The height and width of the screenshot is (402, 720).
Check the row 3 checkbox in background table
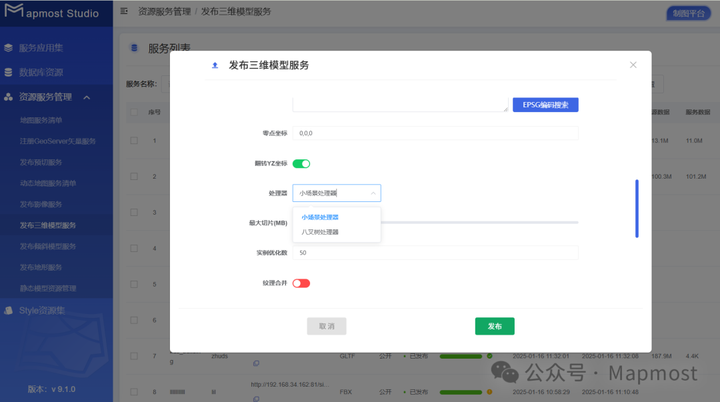pos(134,212)
